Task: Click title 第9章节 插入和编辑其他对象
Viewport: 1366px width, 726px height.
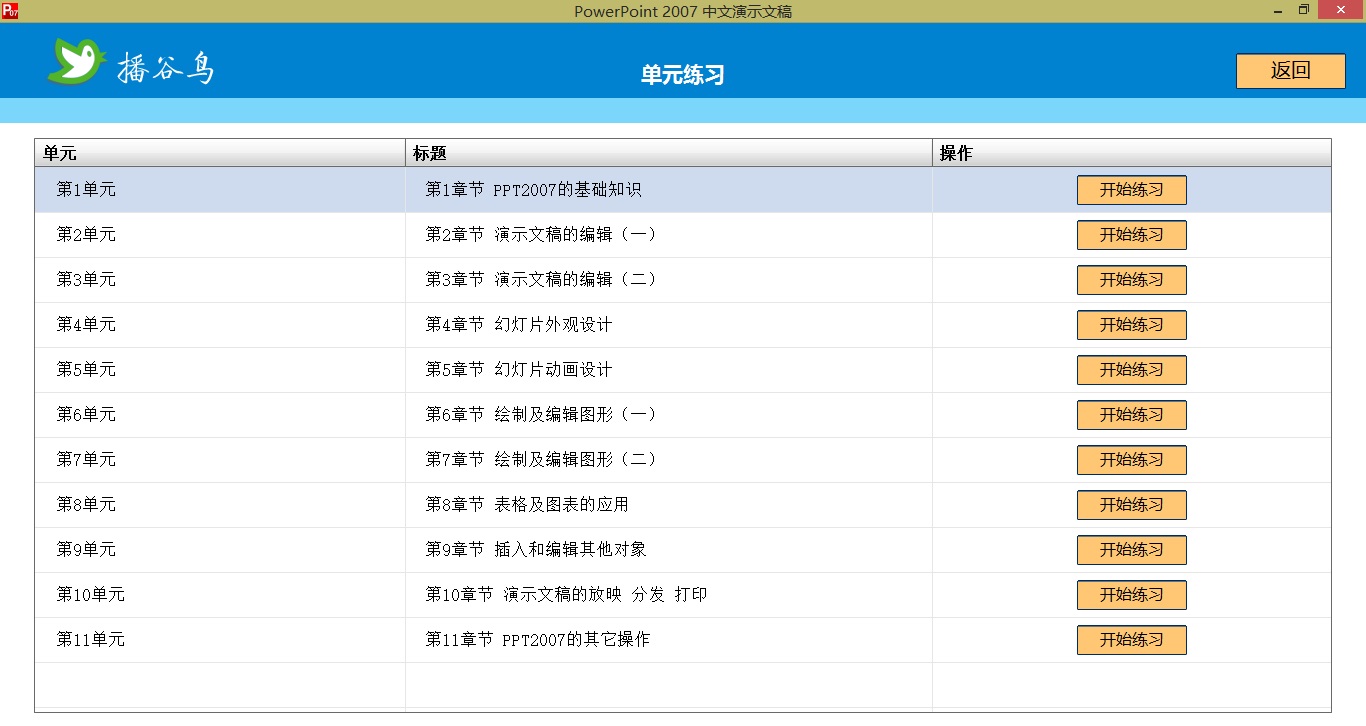Action: (536, 549)
